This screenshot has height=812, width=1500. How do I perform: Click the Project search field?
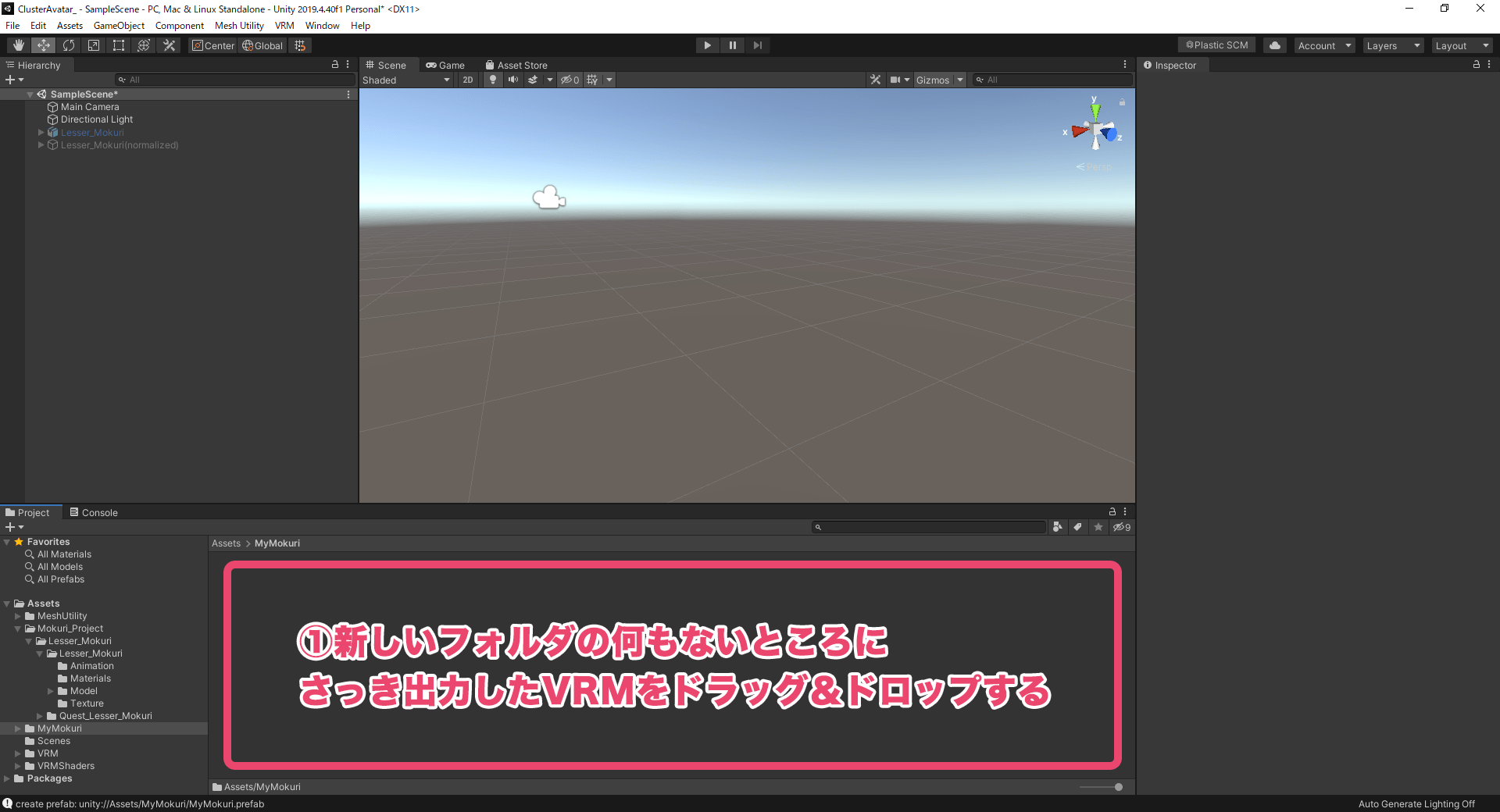928,526
